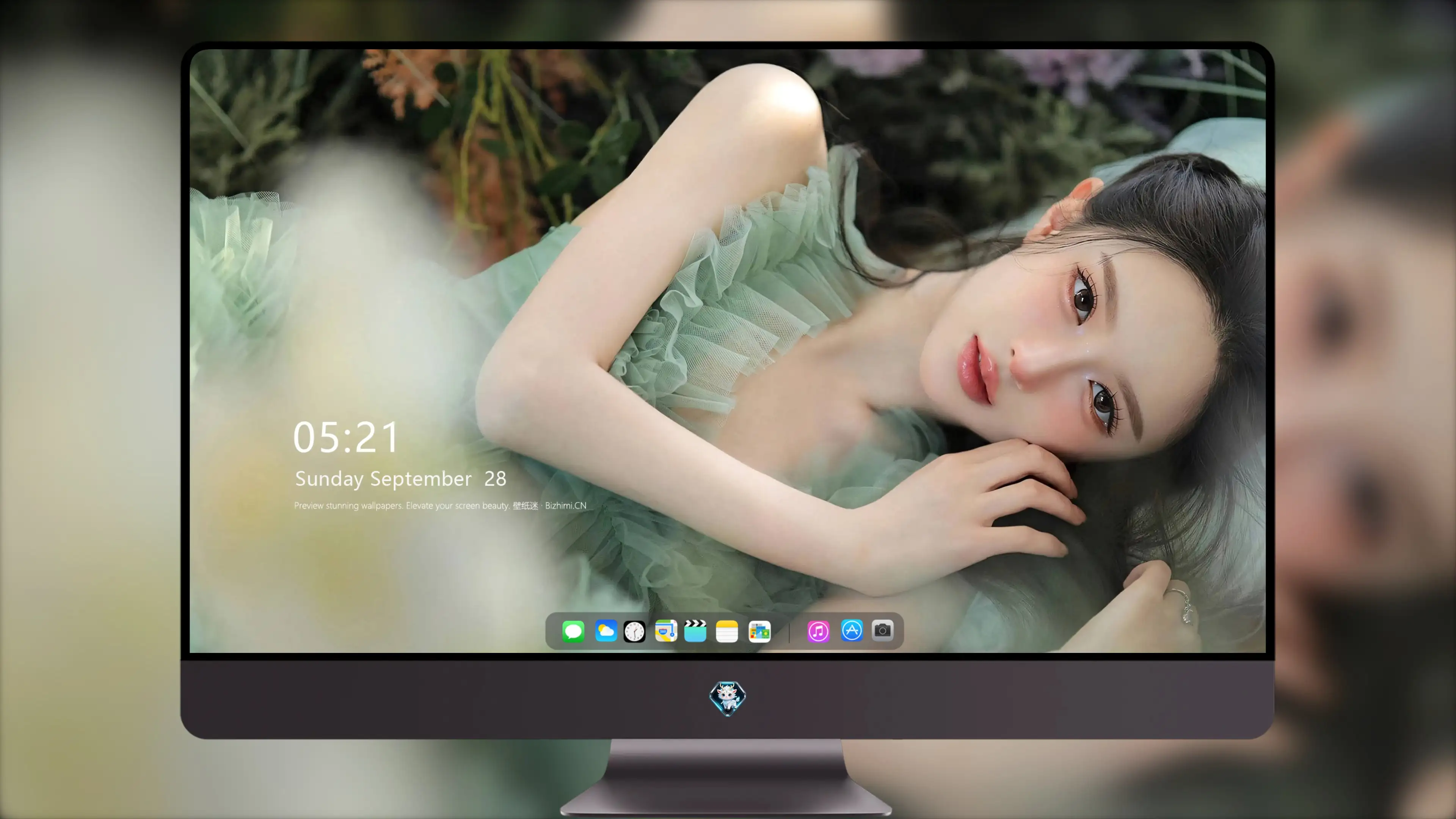This screenshot has height=819, width=1456.
Task: Open the photo collage app in the dock
Action: (759, 631)
